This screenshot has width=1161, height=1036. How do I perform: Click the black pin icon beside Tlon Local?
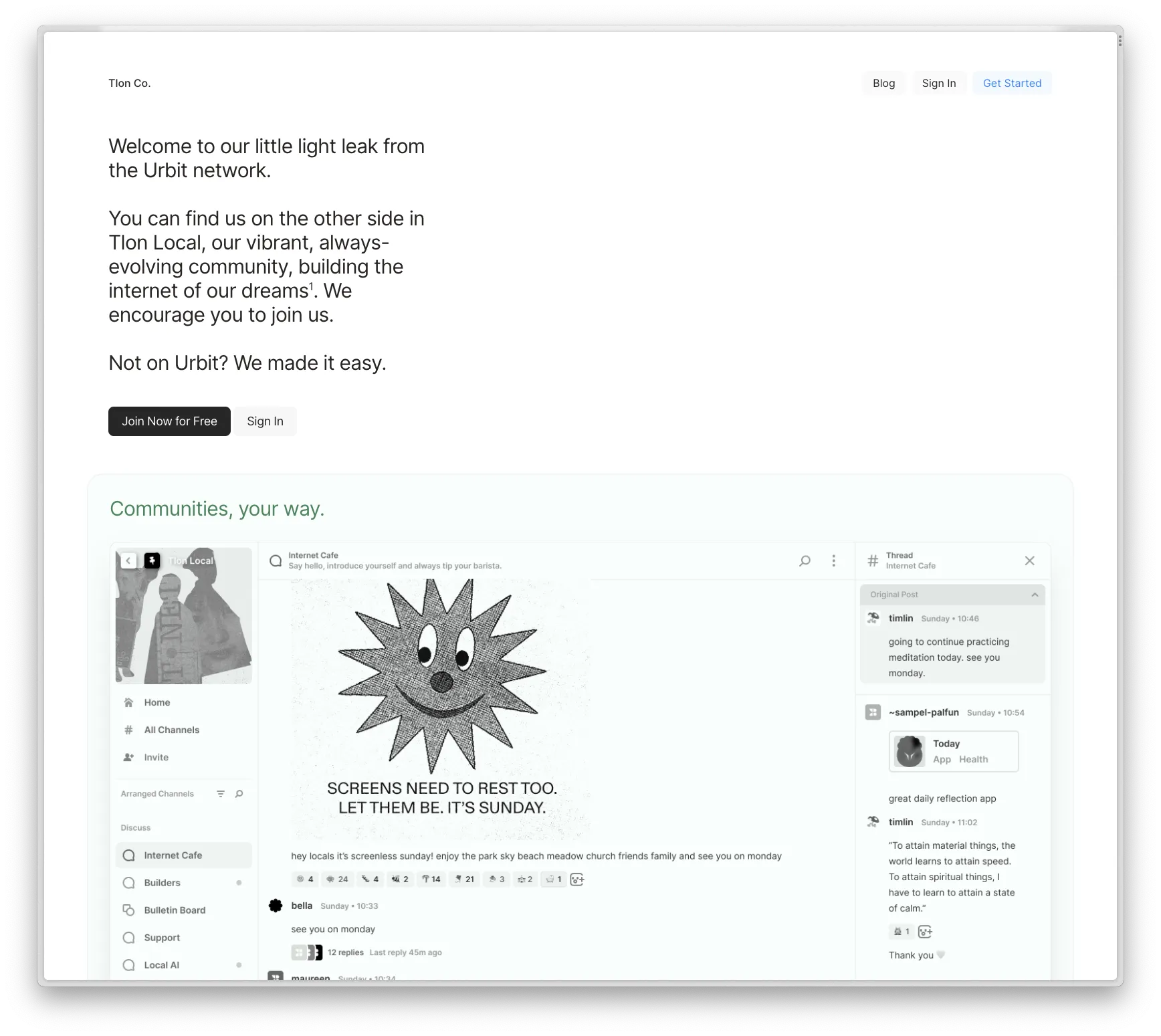[152, 560]
